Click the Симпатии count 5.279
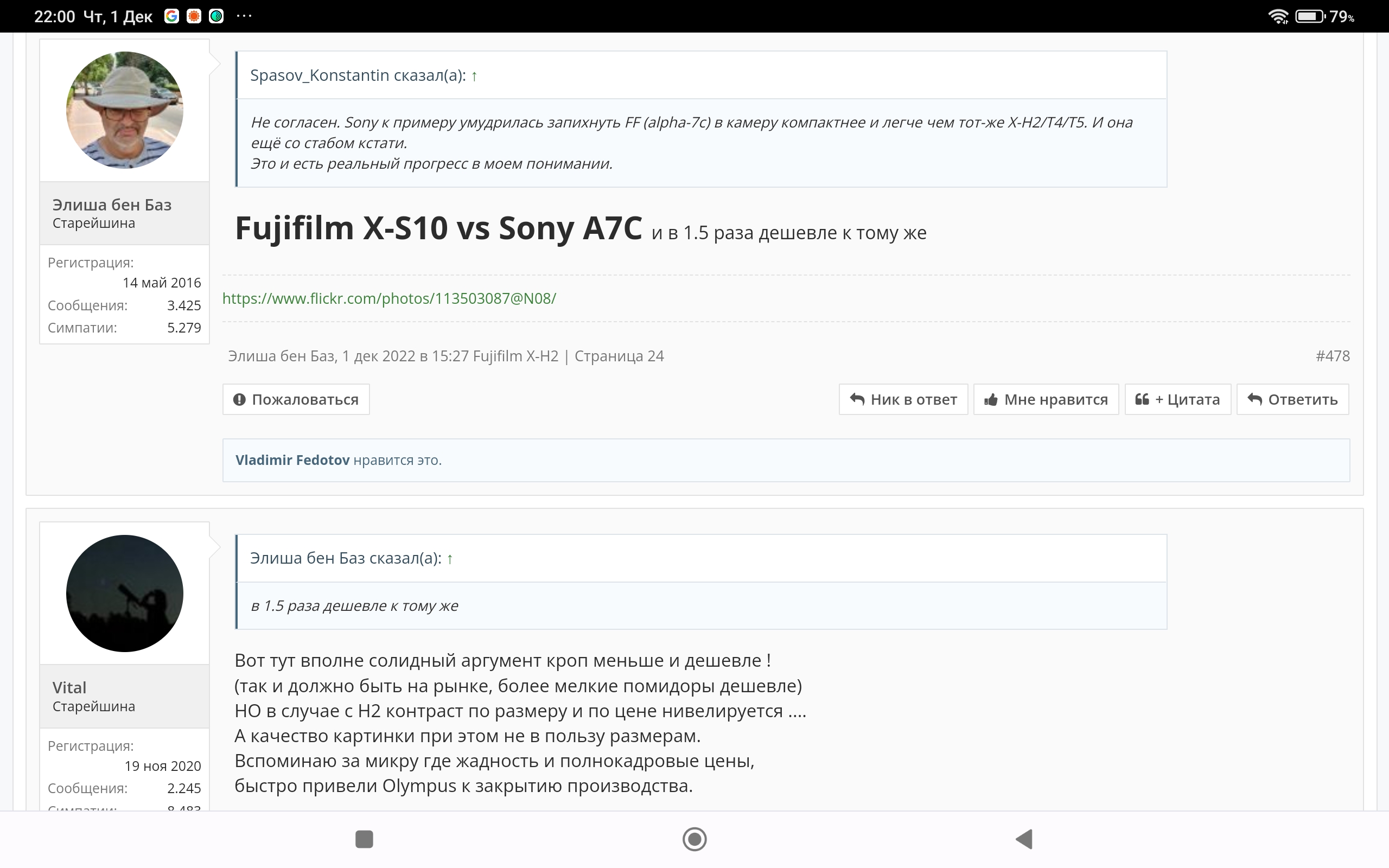This screenshot has width=1389, height=868. click(184, 328)
